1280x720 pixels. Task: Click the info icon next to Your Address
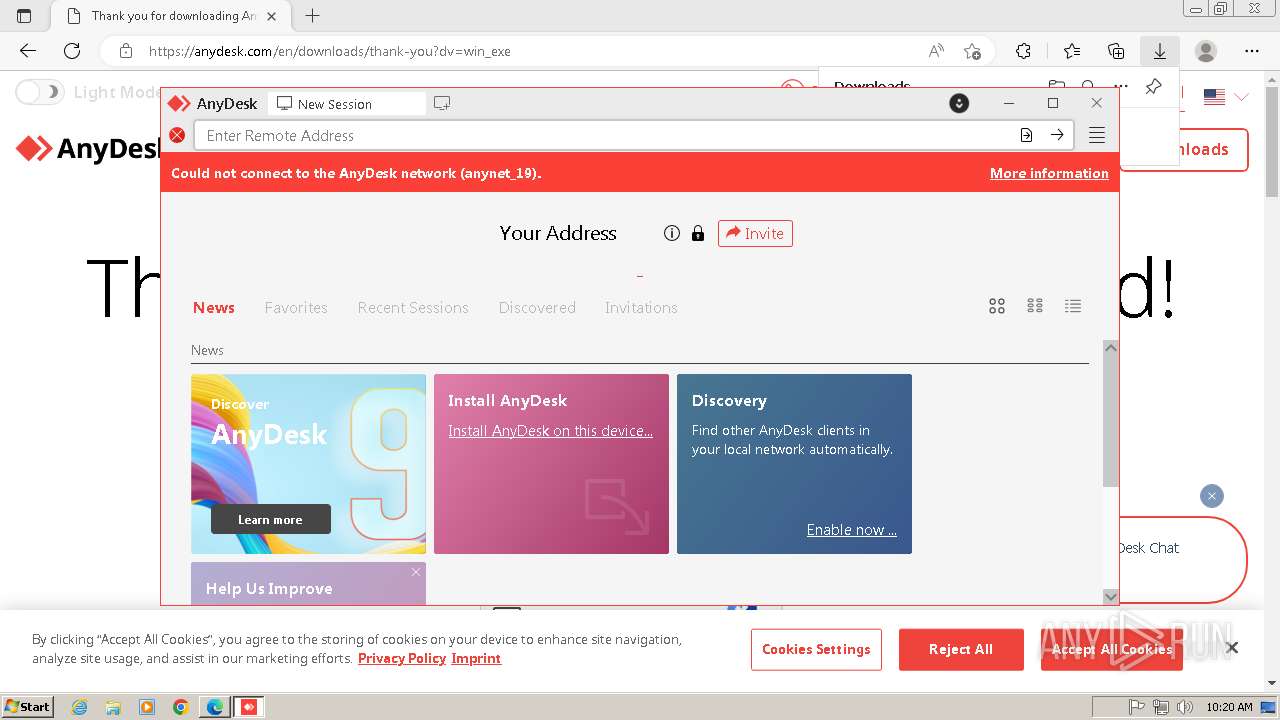click(x=672, y=233)
